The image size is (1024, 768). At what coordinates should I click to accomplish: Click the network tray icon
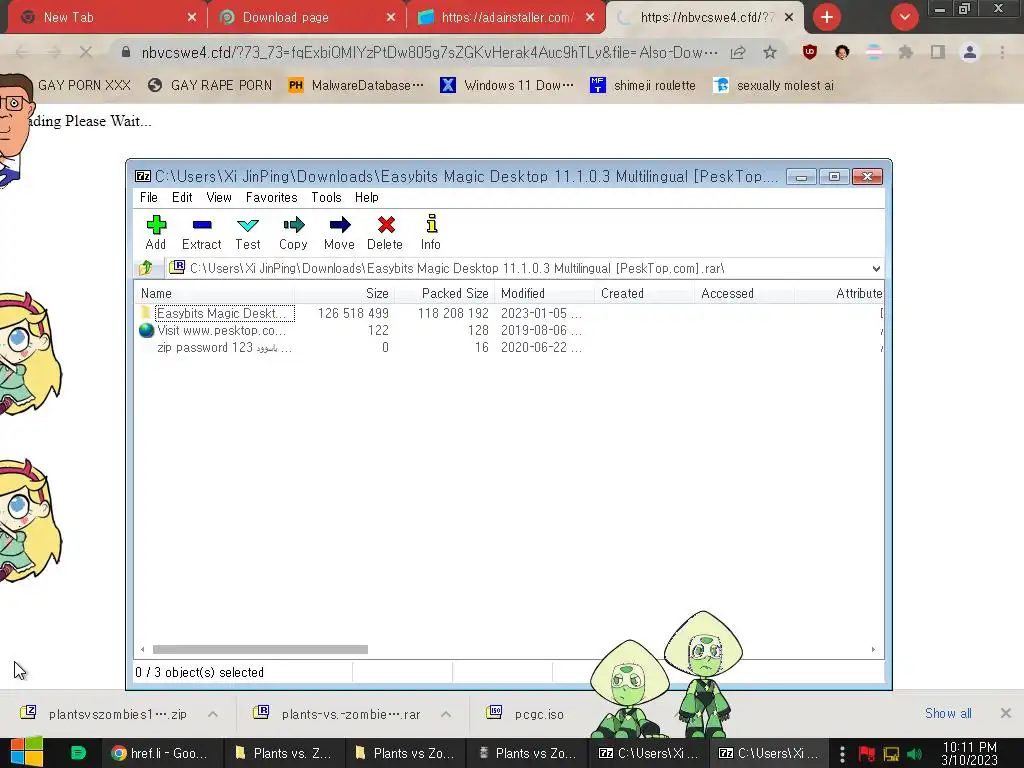(891, 754)
